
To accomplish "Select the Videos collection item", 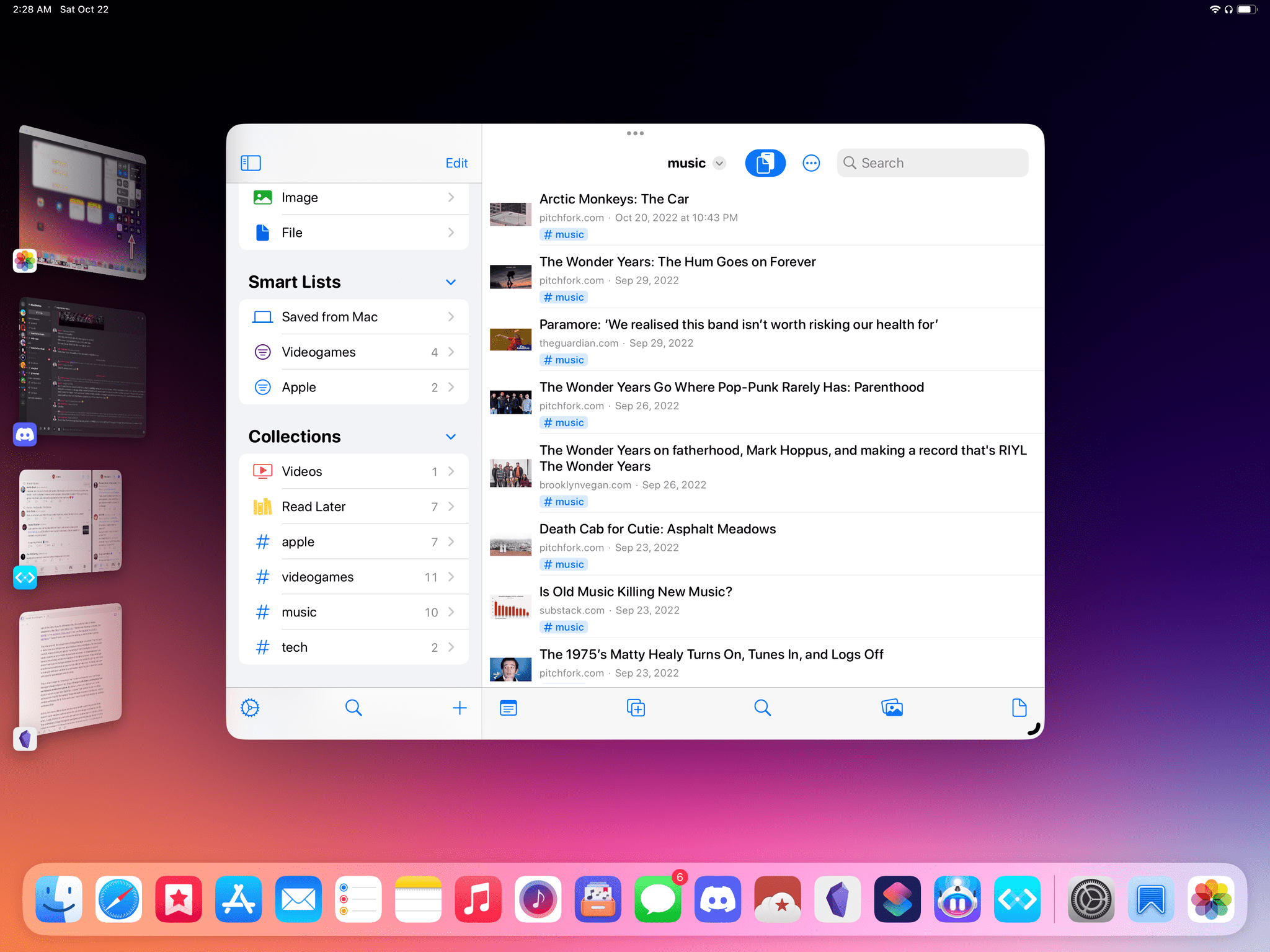I will (355, 470).
